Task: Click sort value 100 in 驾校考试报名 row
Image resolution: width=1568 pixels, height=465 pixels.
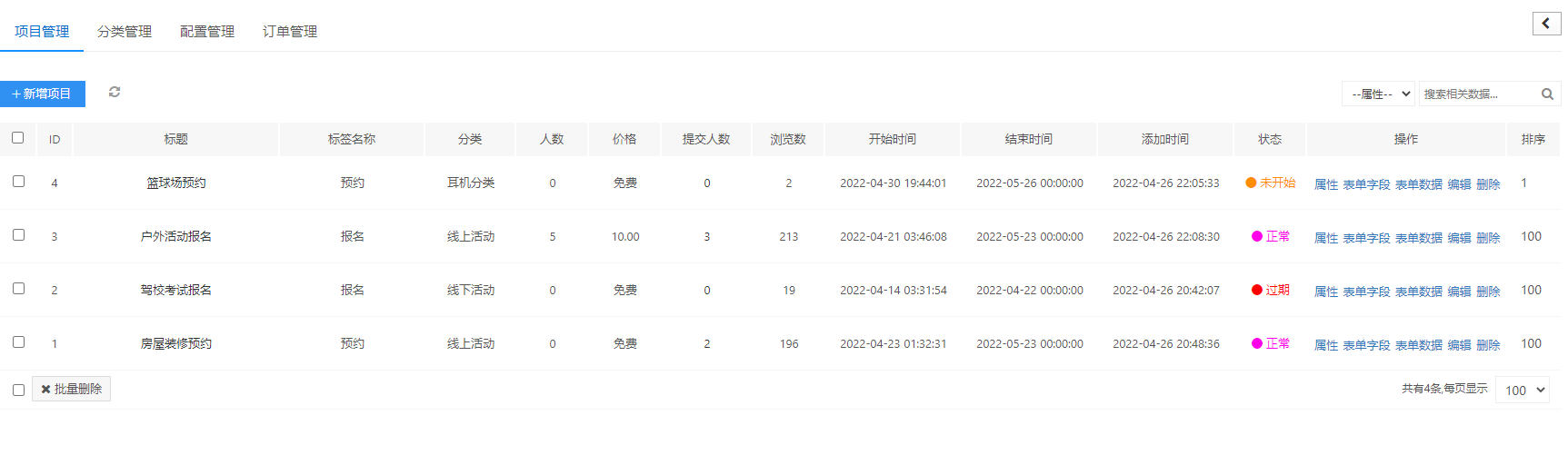Action: coord(1532,290)
